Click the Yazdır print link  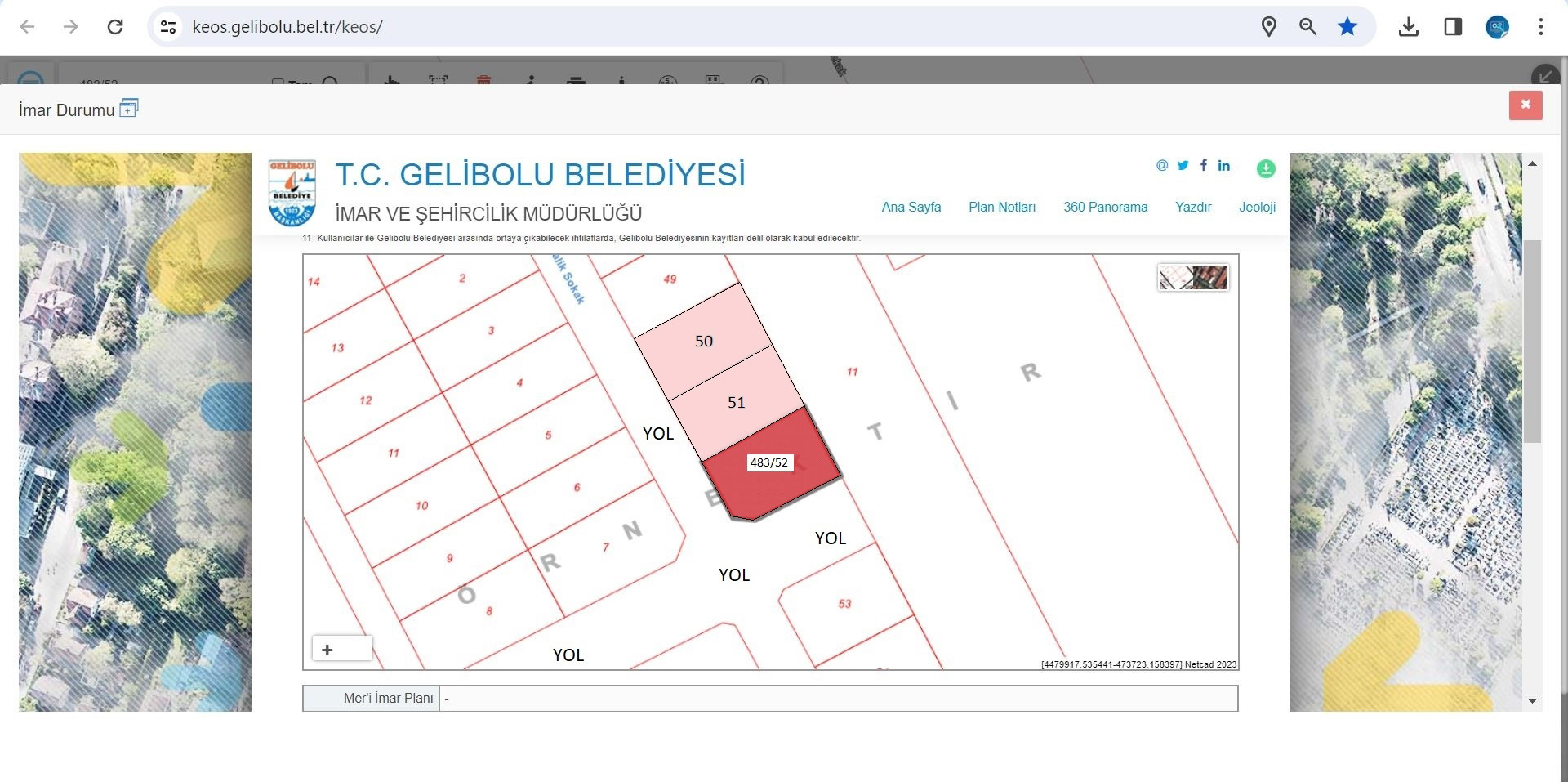[1192, 208]
